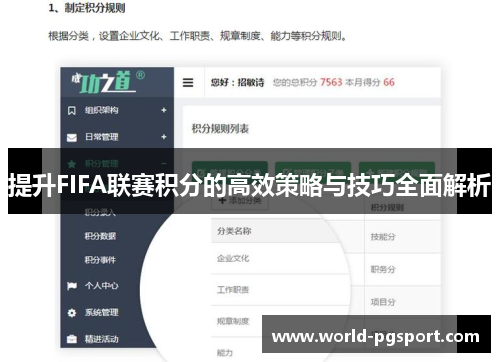Select the 技能分 rule row
This screenshot has width=500, height=362.
403,237
